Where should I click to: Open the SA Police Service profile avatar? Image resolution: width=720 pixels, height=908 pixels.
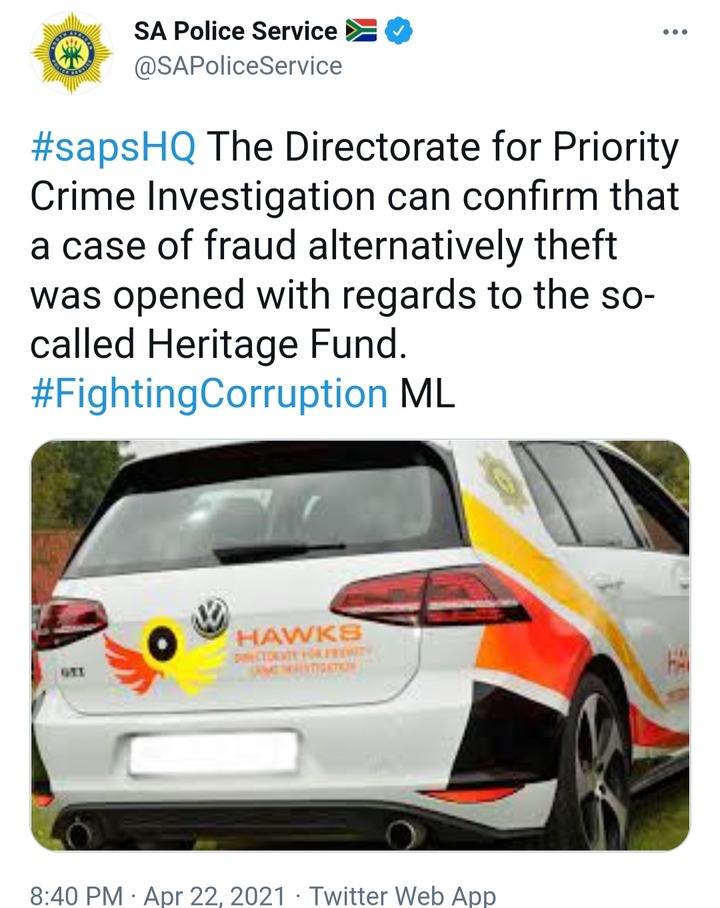(72, 53)
